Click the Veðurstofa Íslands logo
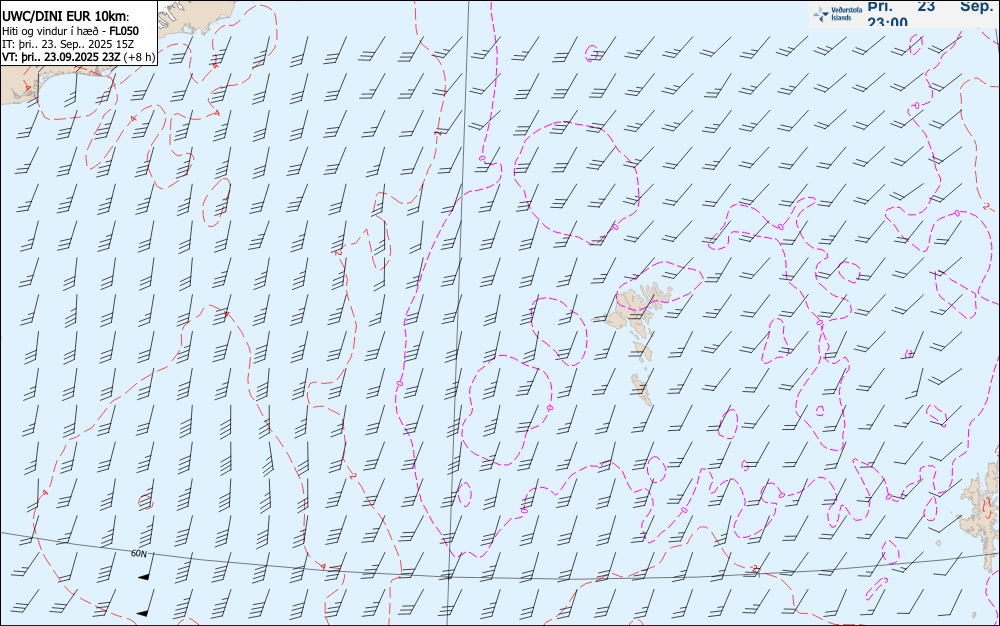The image size is (1000, 626). point(839,14)
